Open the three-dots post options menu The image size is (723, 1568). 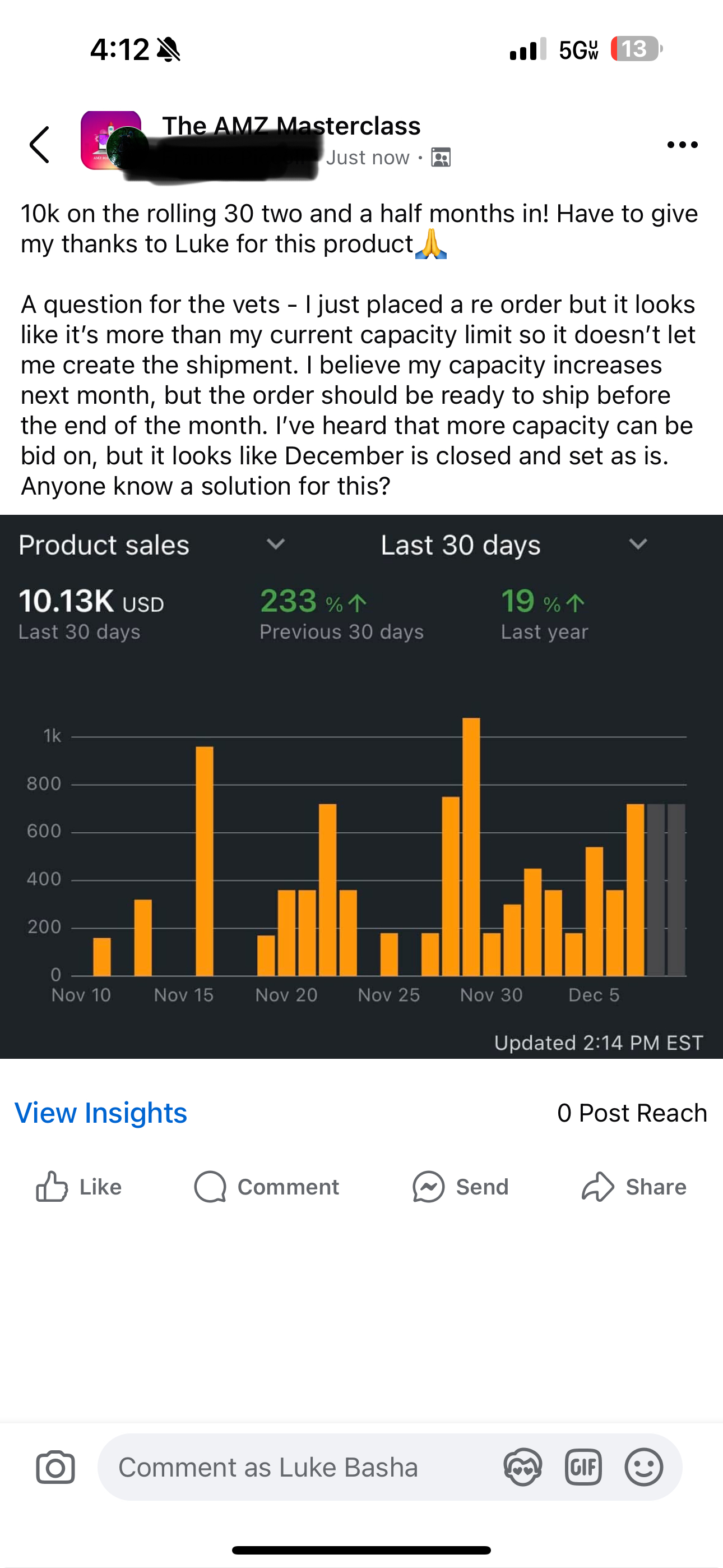(x=682, y=145)
